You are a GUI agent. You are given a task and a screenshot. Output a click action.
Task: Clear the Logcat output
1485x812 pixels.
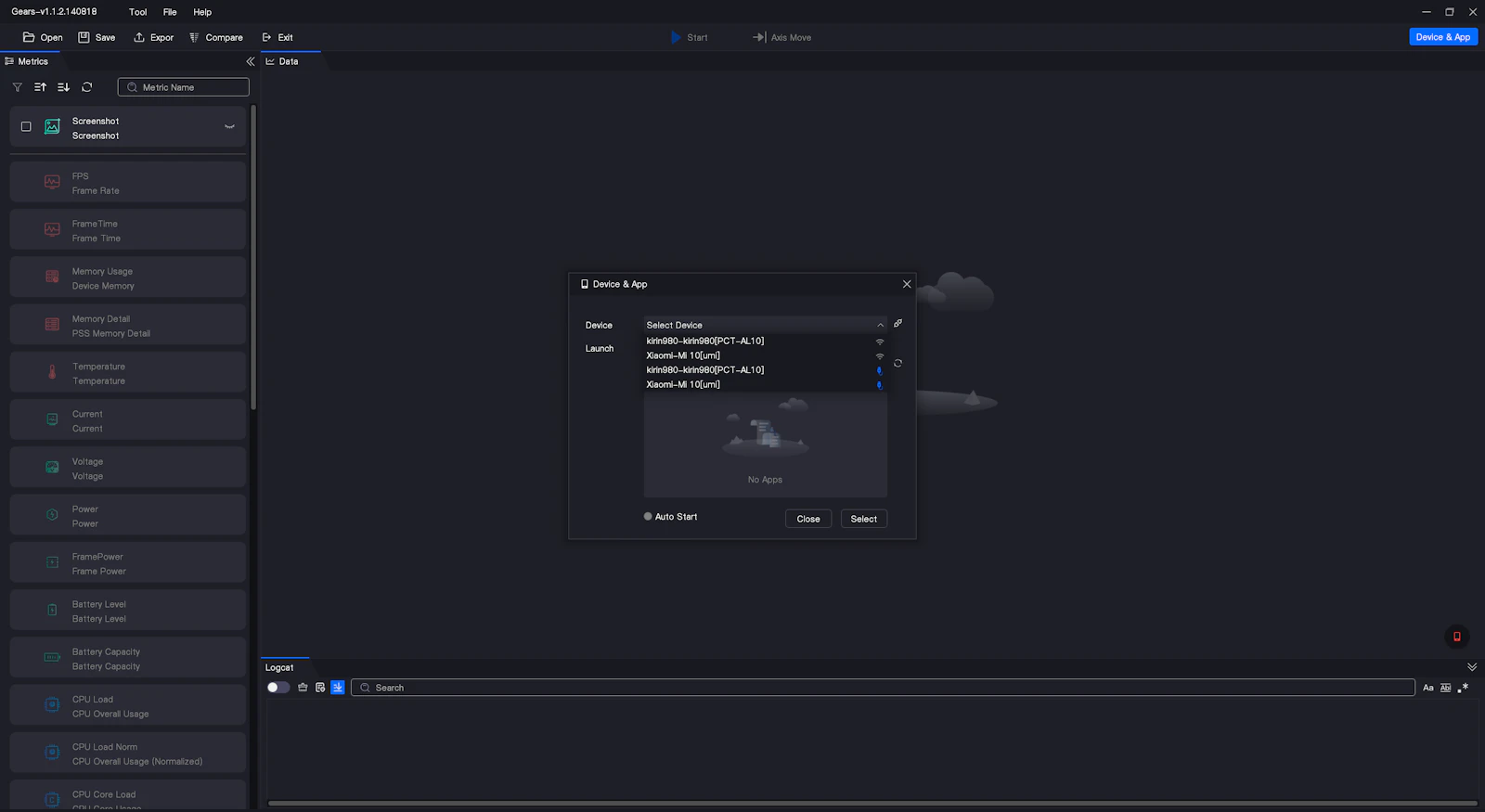point(303,688)
